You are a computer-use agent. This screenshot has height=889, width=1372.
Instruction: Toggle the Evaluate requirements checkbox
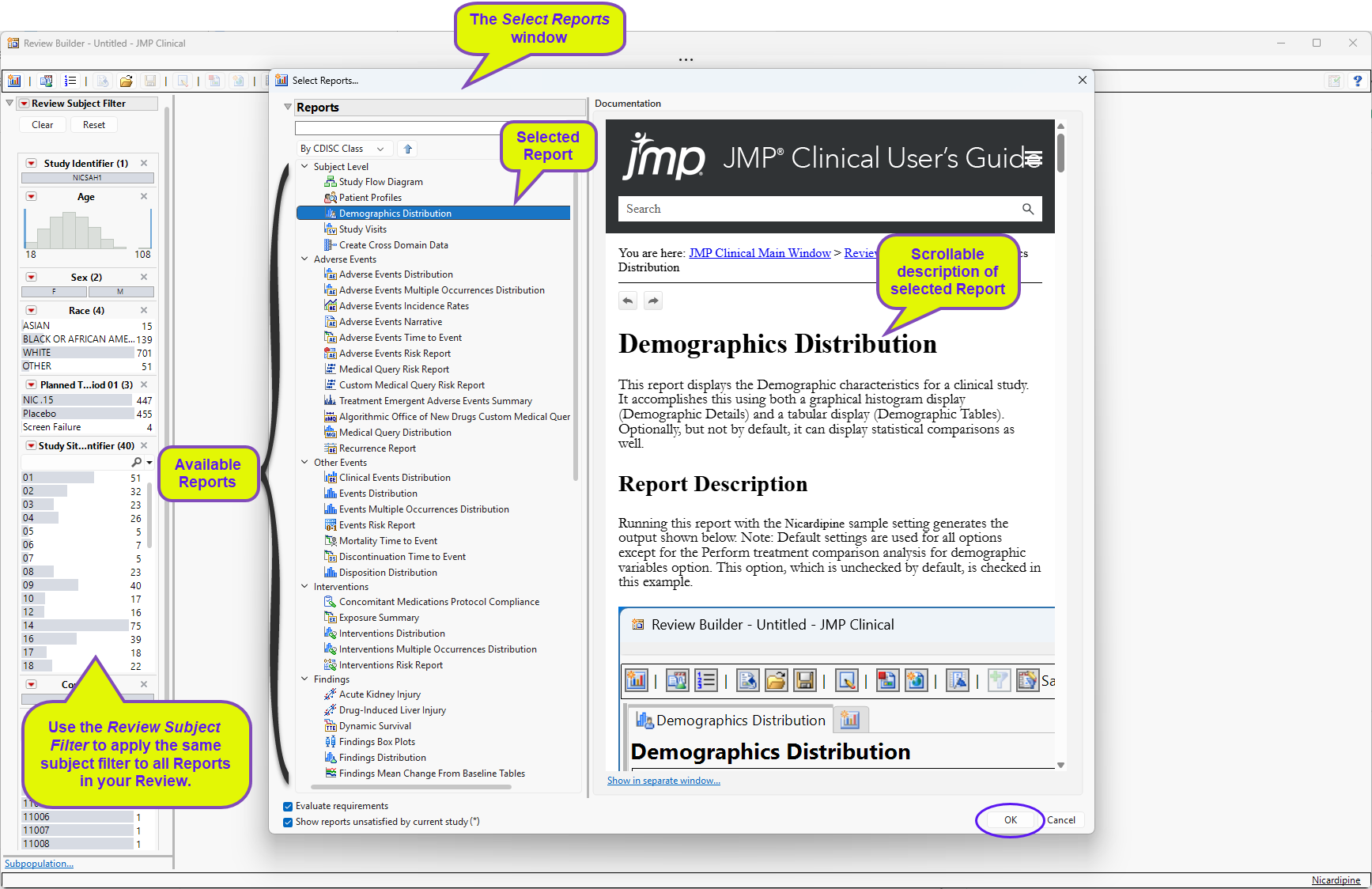click(288, 807)
